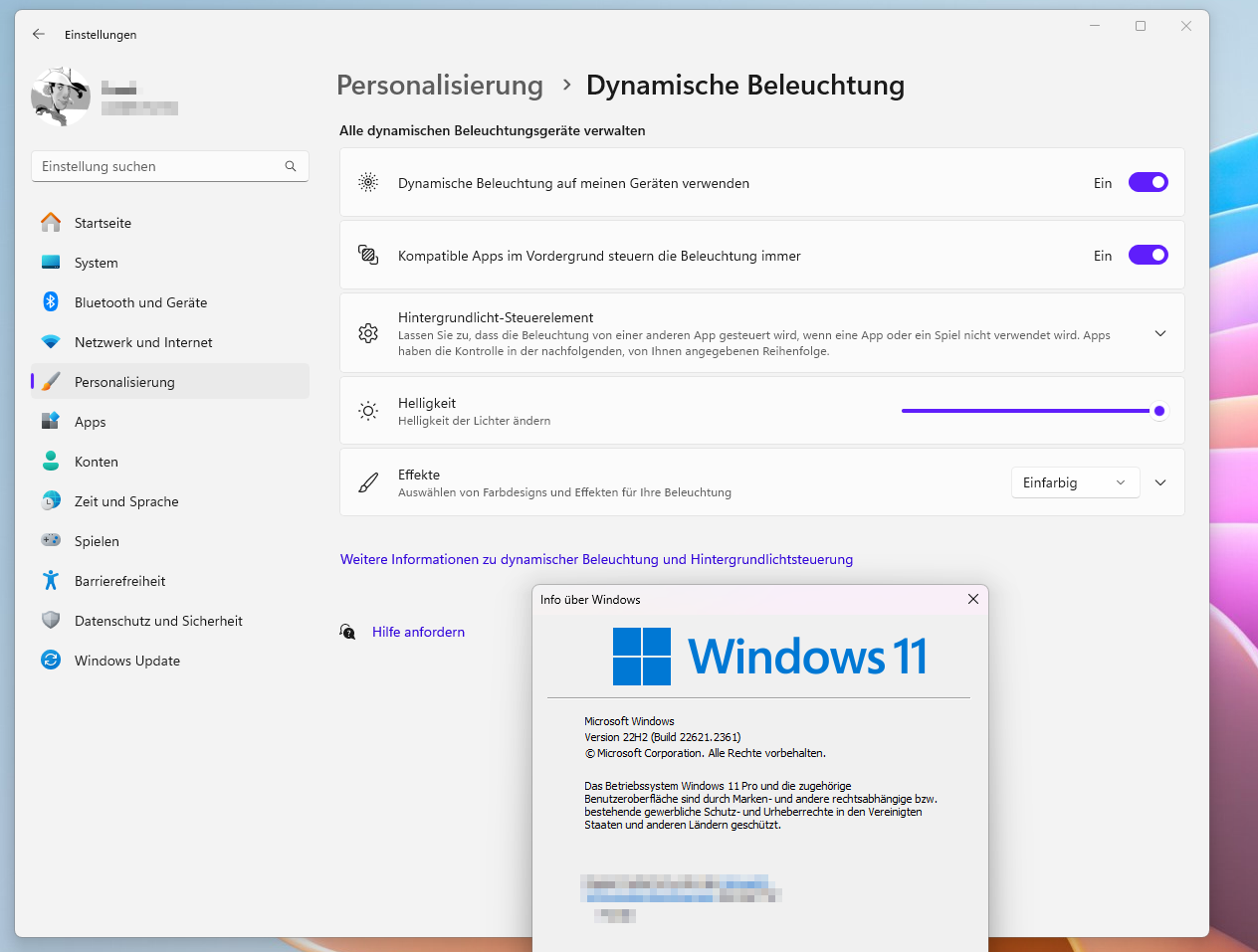Click the back arrow in Einstellungen
The height and width of the screenshot is (952, 1258).
pos(39,34)
